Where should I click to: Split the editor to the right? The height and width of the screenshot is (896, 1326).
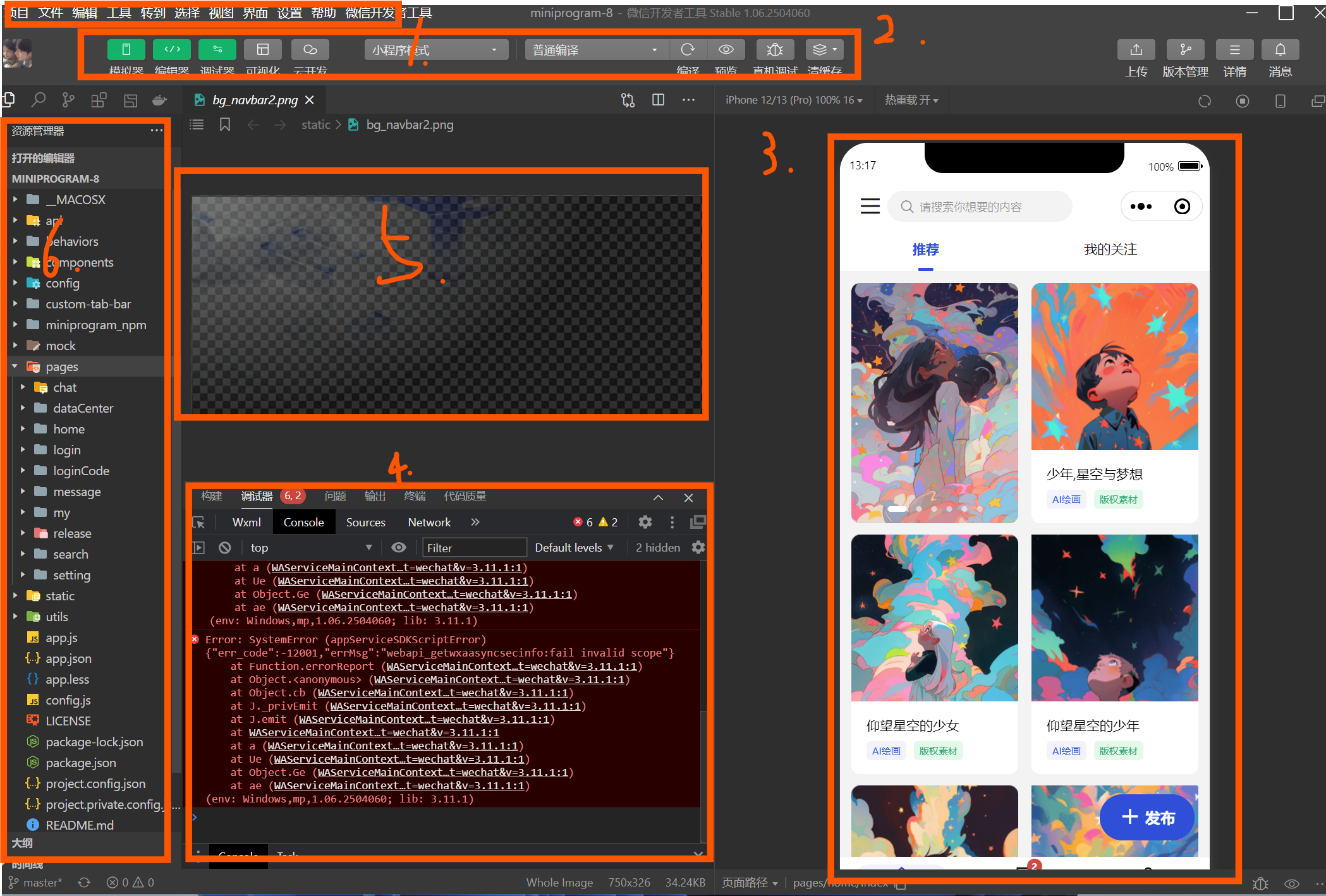point(658,100)
